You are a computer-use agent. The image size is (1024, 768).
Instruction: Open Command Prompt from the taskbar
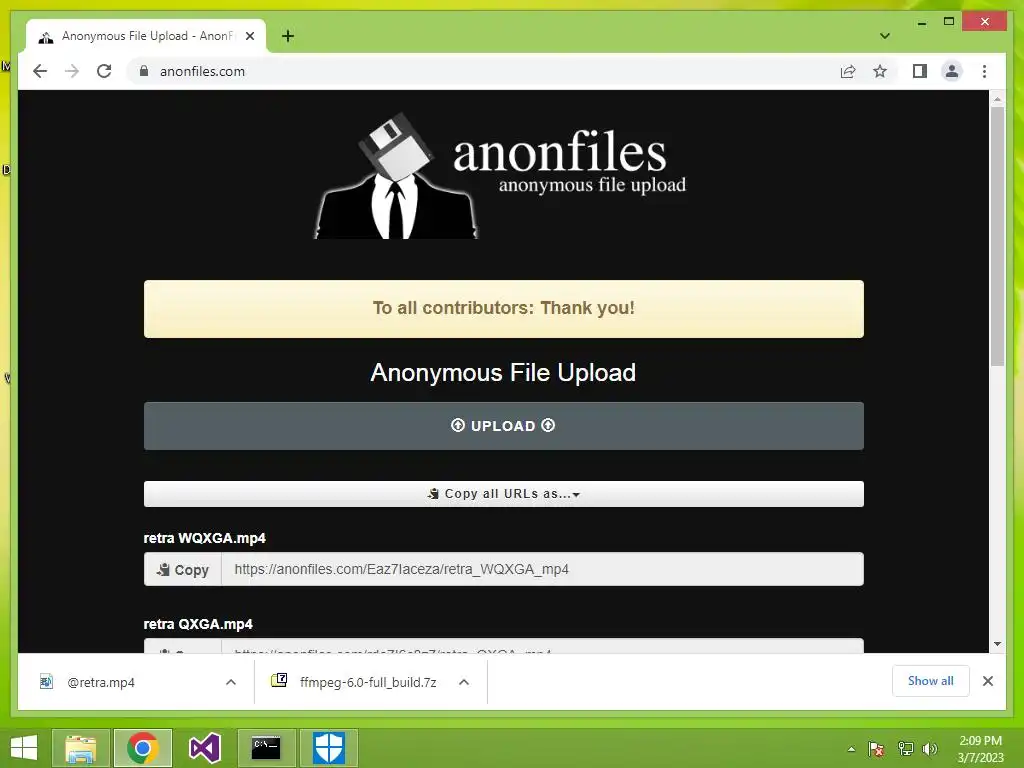pos(266,748)
